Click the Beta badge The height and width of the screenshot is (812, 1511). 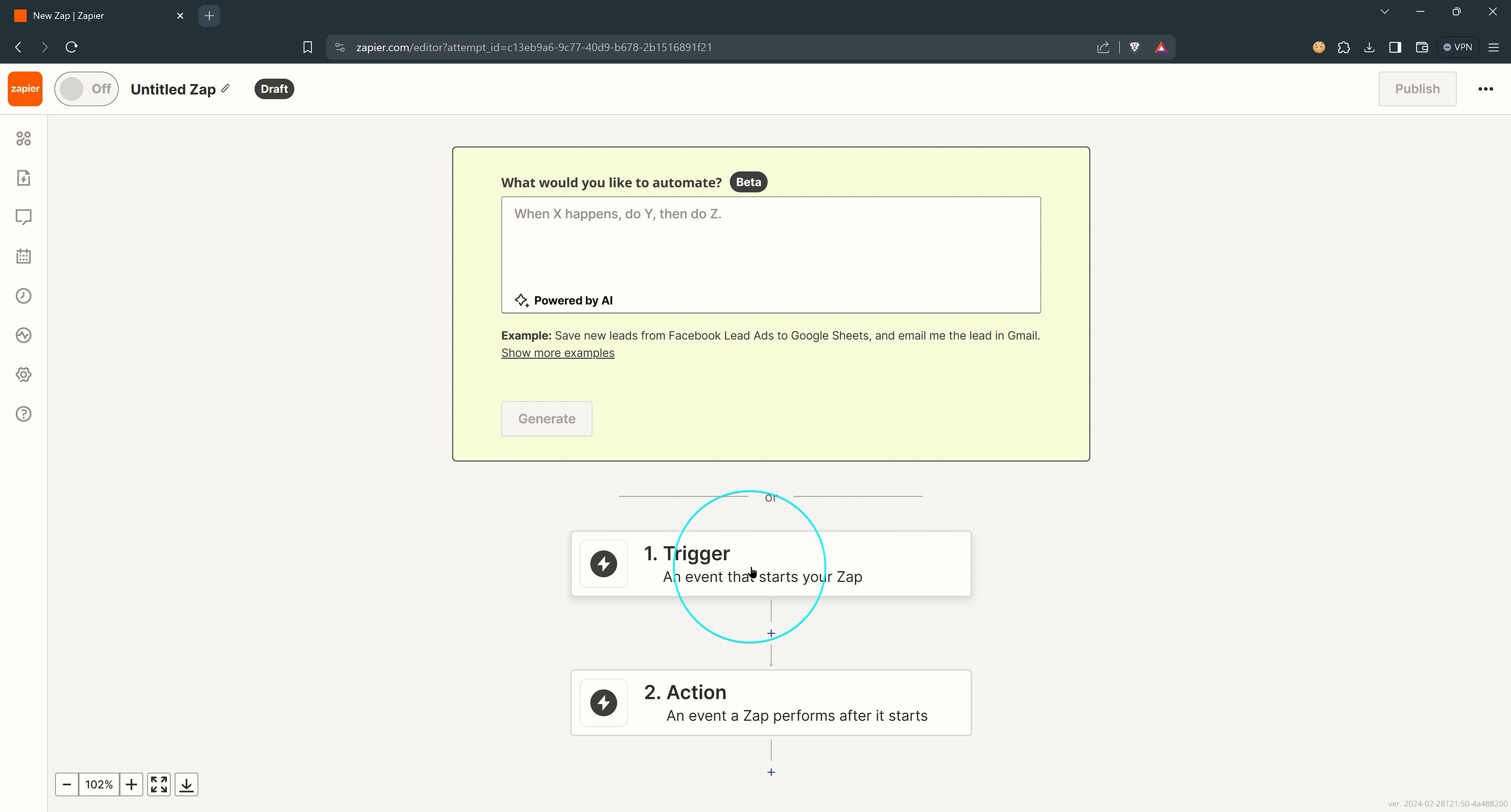click(748, 182)
